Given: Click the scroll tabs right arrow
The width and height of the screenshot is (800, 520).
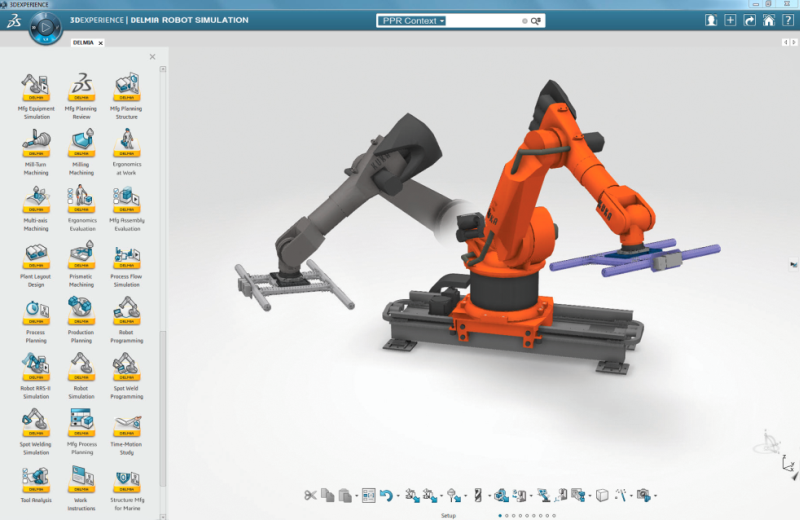Looking at the screenshot, I should coord(794,42).
